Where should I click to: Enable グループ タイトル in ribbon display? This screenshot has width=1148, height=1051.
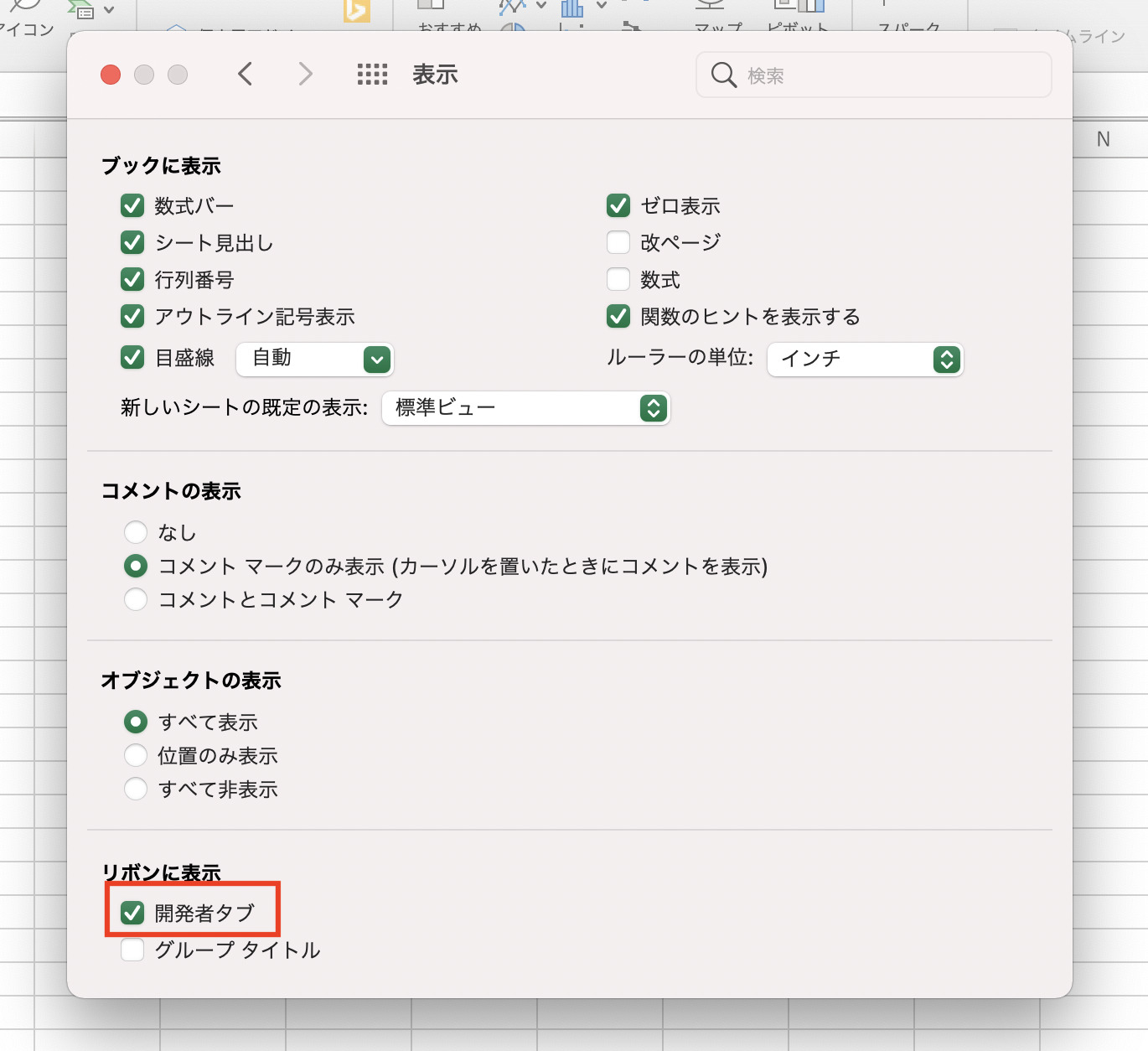click(132, 950)
